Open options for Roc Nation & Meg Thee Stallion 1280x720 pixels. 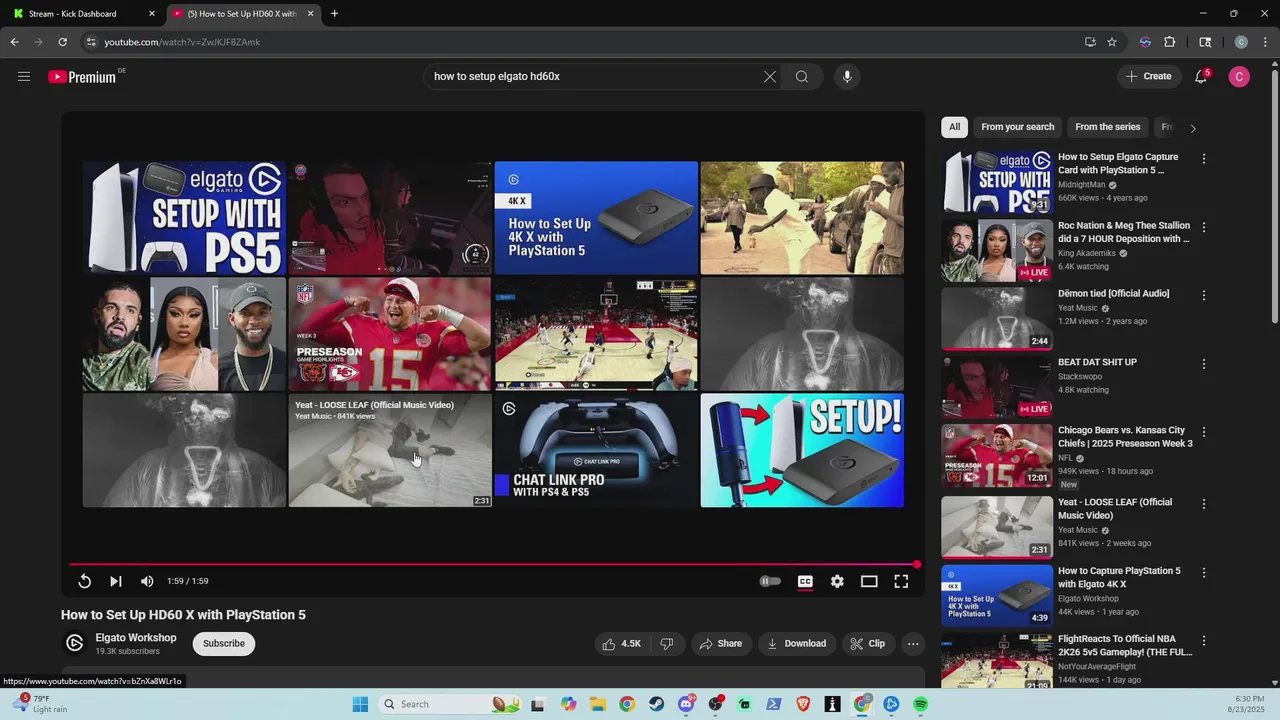(1204, 227)
